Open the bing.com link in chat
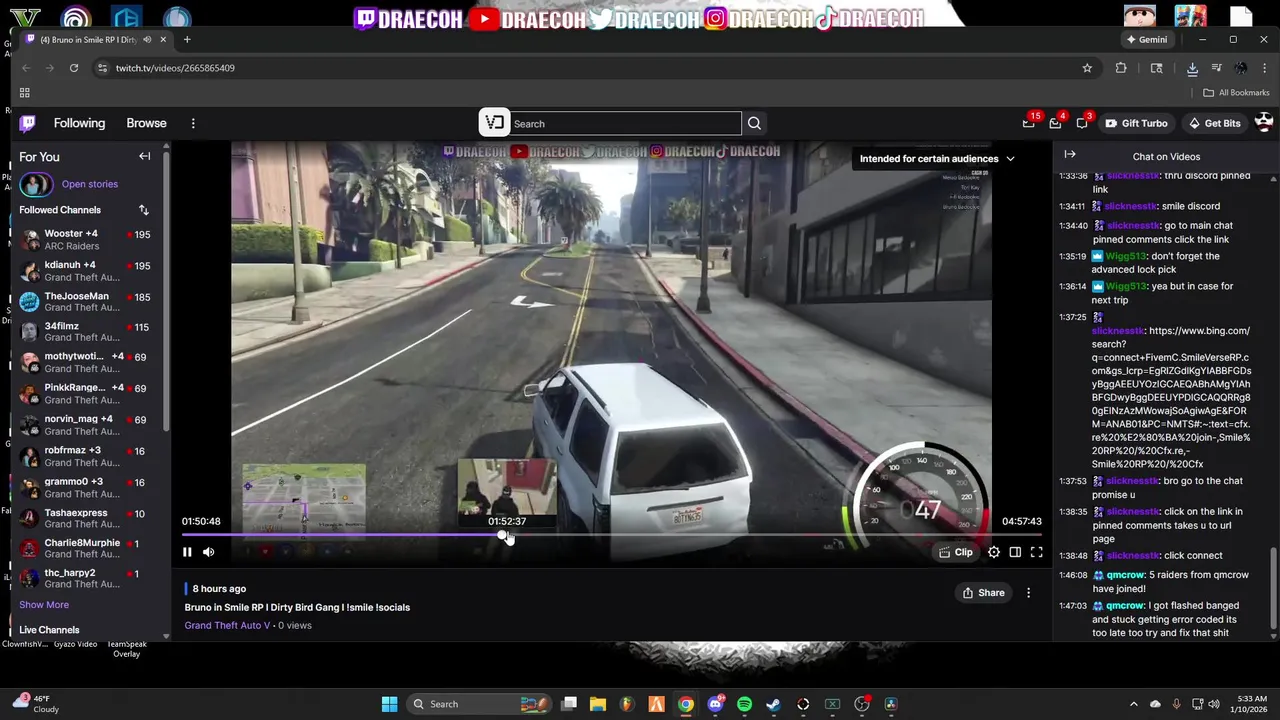The image size is (1280, 720). click(1171, 397)
